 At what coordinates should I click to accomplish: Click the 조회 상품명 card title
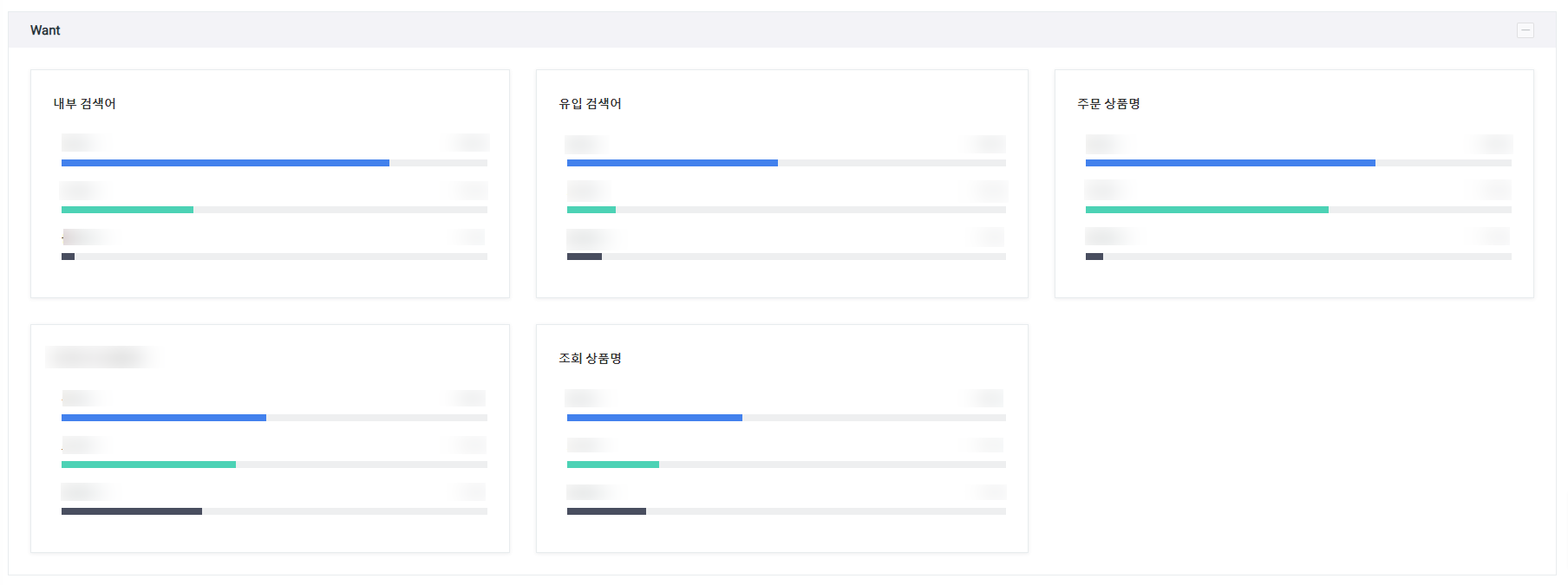[x=590, y=358]
